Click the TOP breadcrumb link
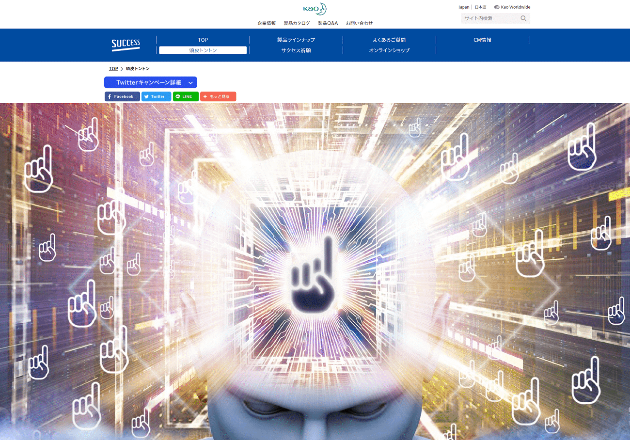The height and width of the screenshot is (440, 630). pos(113,68)
